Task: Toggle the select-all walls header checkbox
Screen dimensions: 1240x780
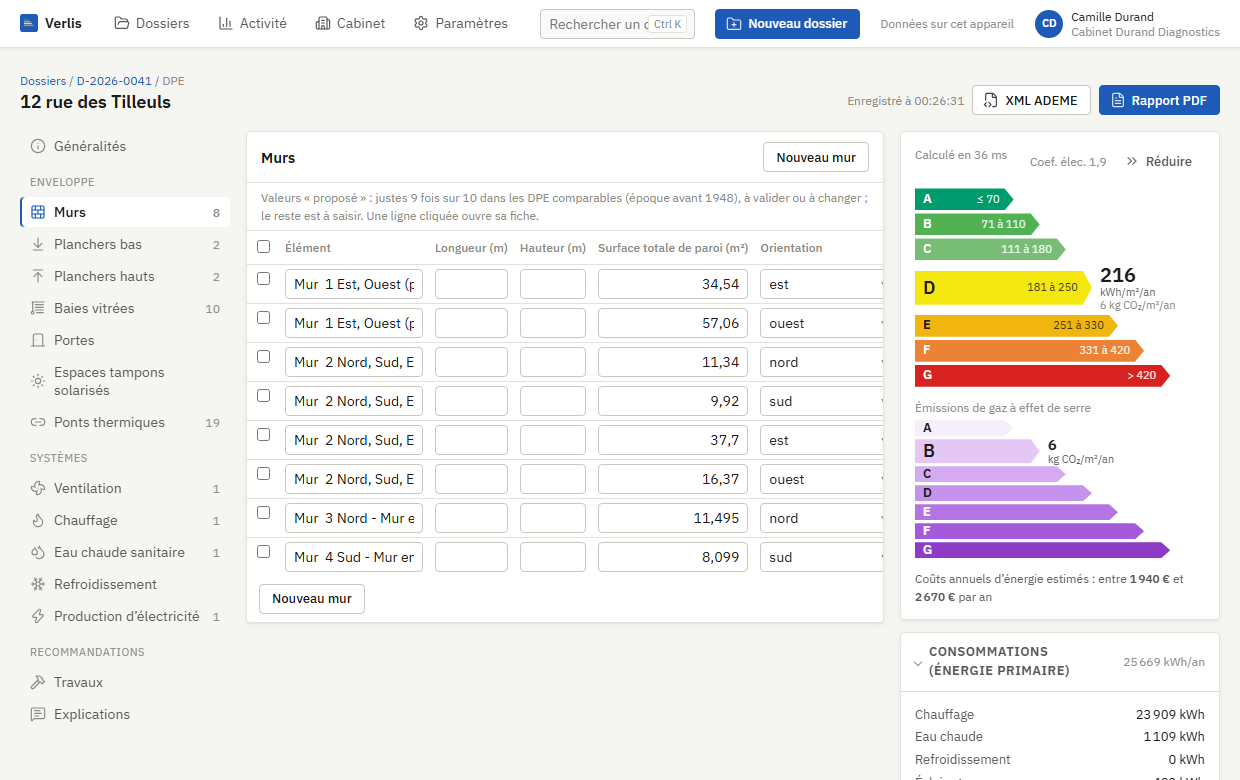Action: click(x=263, y=246)
